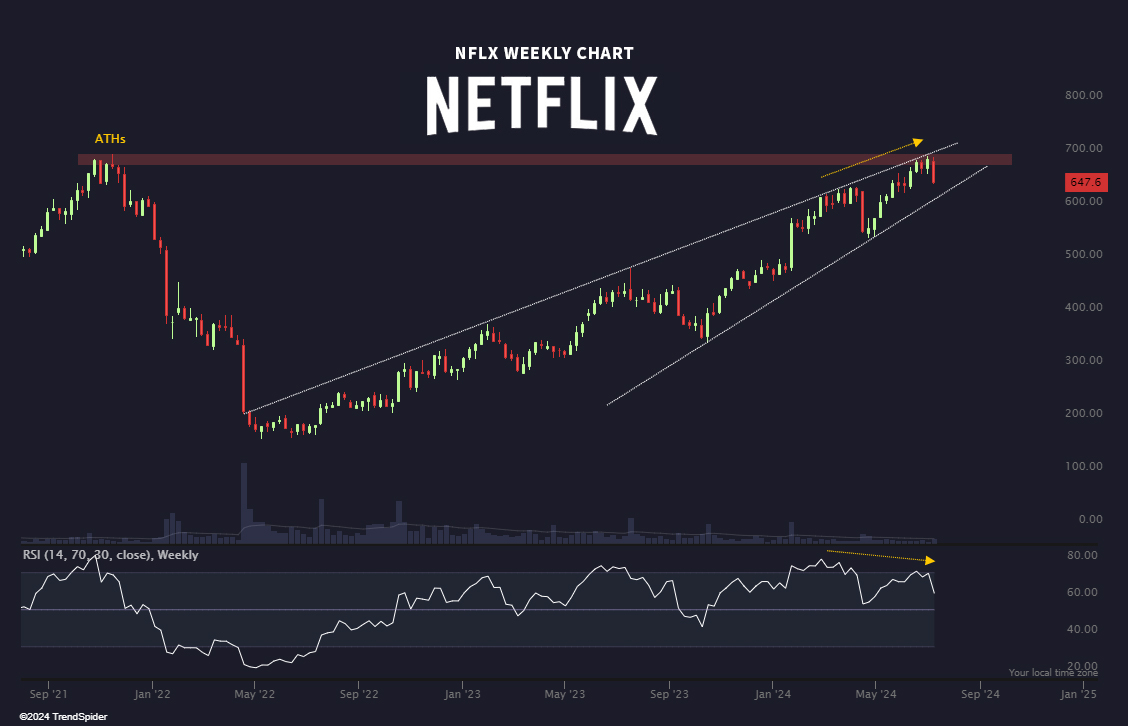The image size is (1128, 726).
Task: Click the RSI 60.00 axis label
Action: tap(1082, 592)
